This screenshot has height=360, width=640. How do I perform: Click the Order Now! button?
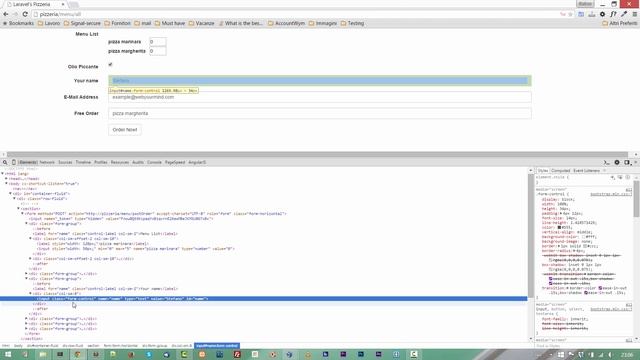click(125, 130)
